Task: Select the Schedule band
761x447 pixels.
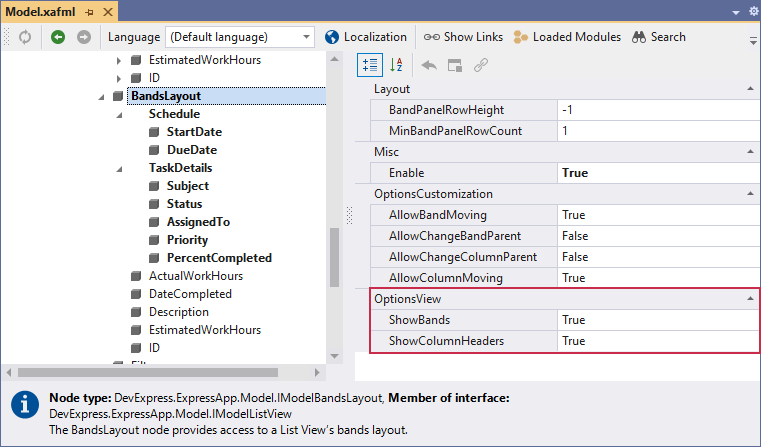Action: [x=174, y=114]
